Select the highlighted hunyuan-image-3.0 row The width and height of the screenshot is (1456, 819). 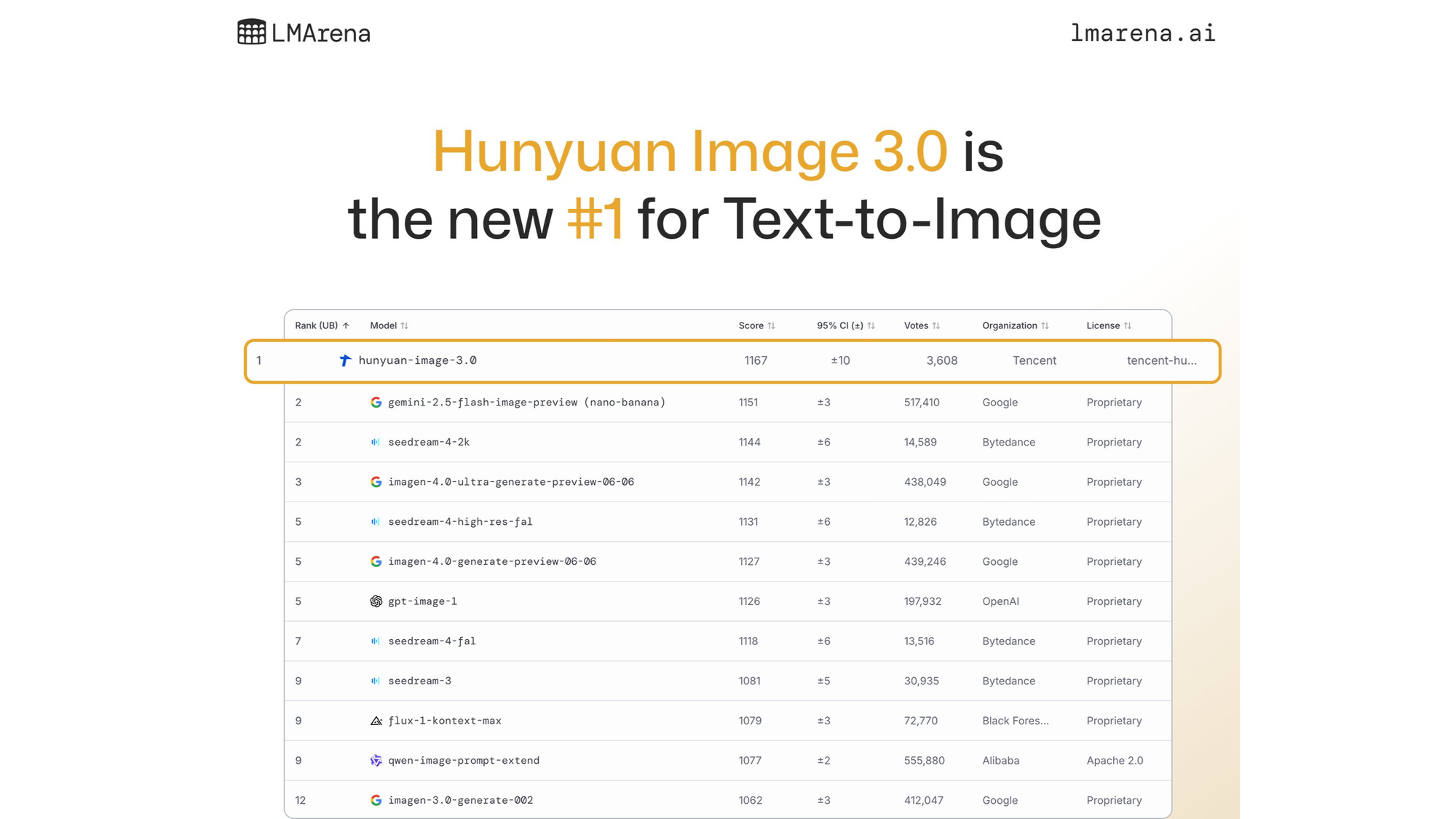[x=732, y=361]
